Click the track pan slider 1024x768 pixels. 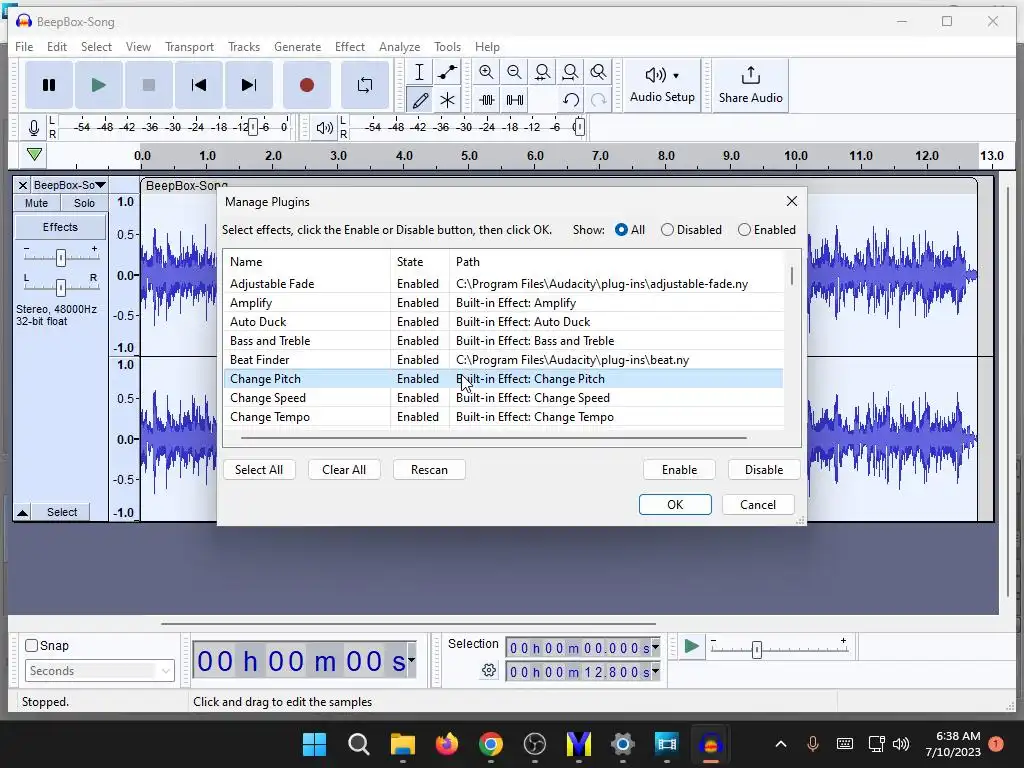click(x=61, y=287)
